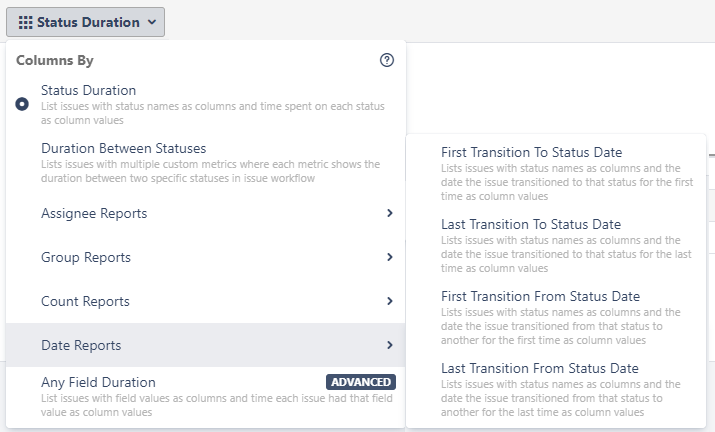Expand the Status Duration dropdown chevron
715x432 pixels.
tap(151, 21)
